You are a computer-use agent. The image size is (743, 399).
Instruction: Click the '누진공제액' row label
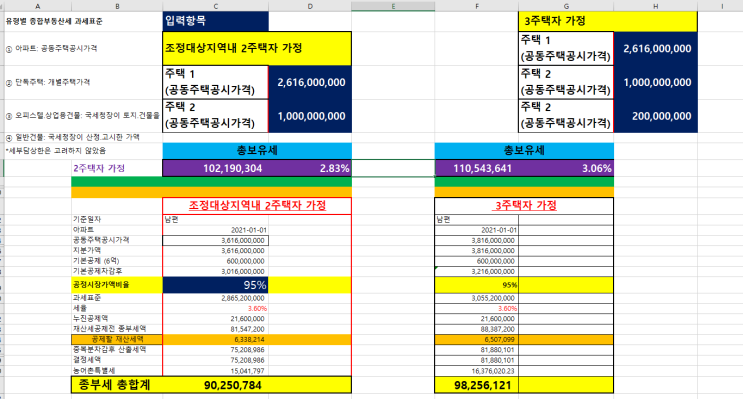(90, 318)
